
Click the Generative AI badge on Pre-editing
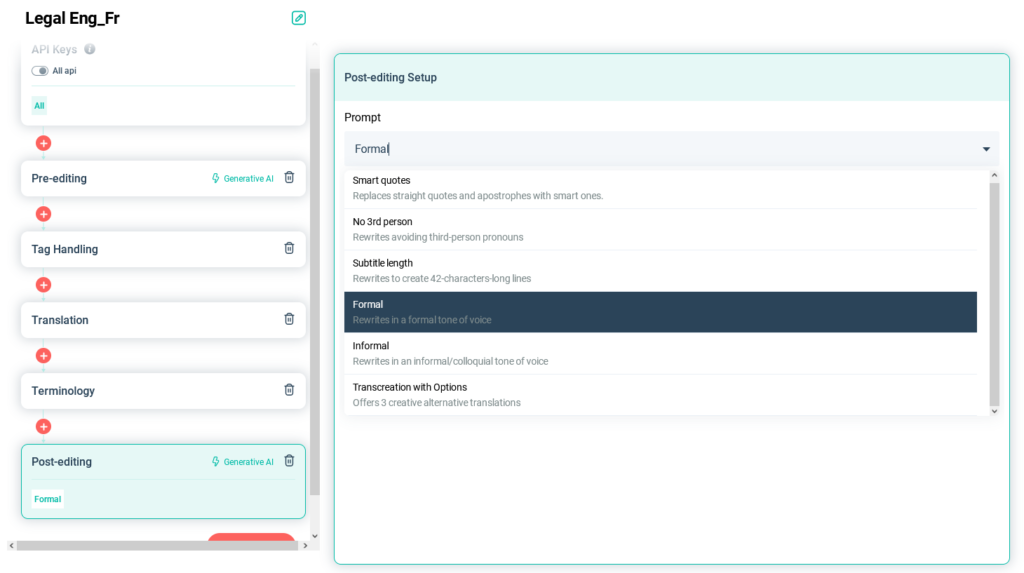pos(242,178)
